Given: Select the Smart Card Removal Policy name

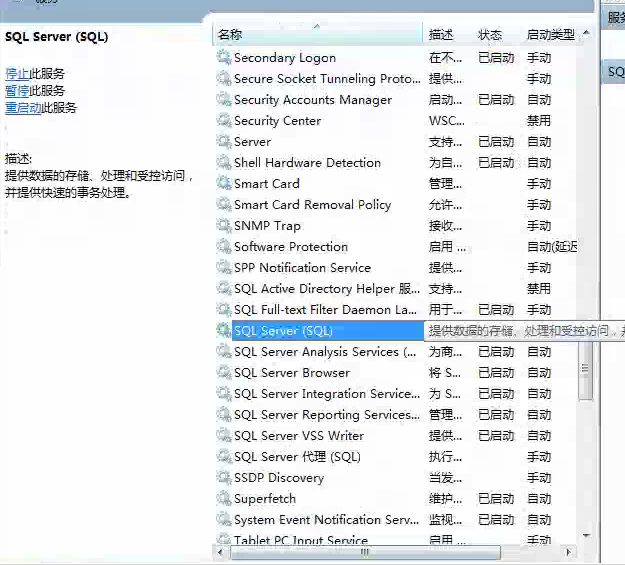Looking at the screenshot, I should [x=312, y=205].
